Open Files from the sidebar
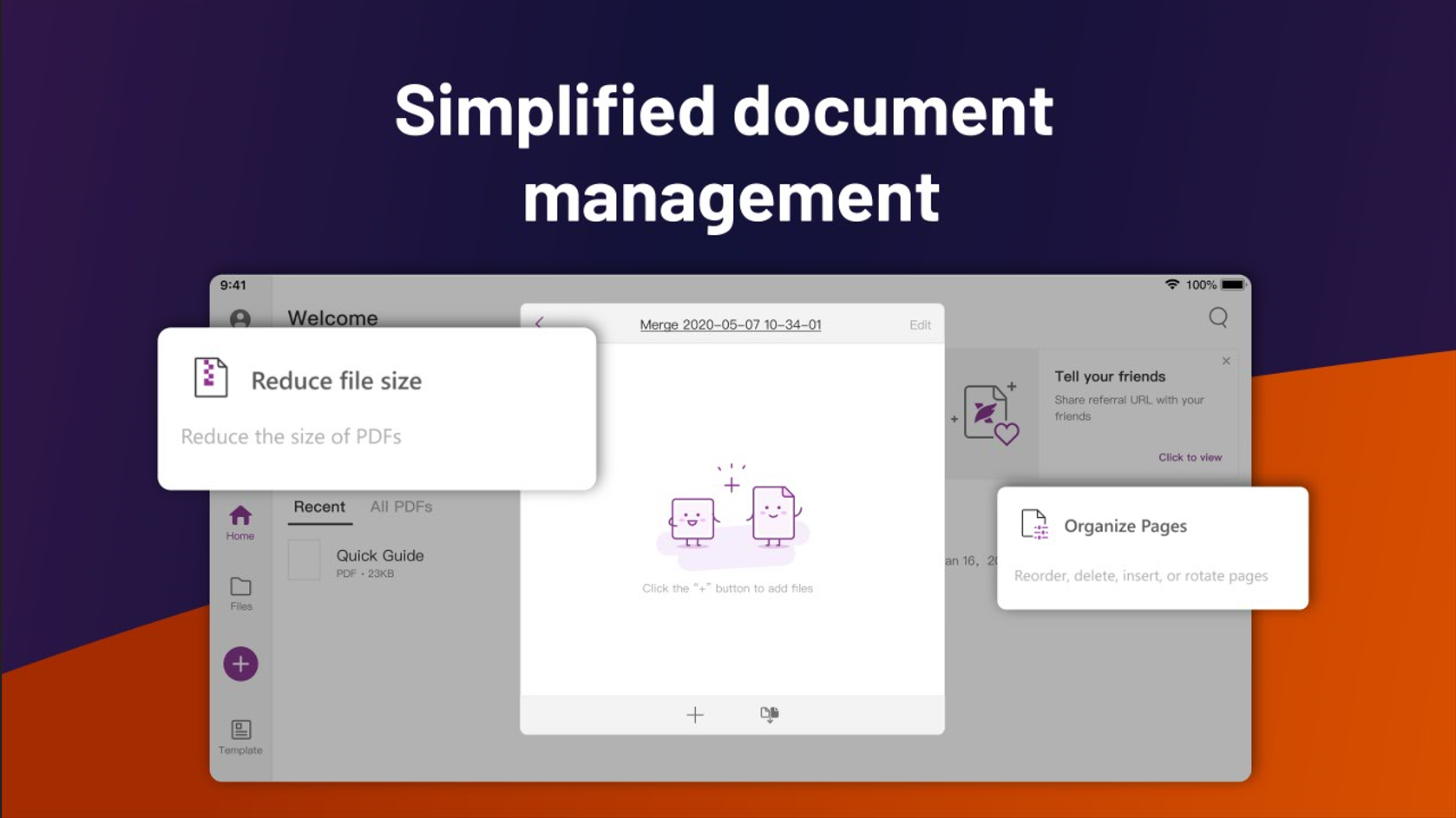 point(240,588)
